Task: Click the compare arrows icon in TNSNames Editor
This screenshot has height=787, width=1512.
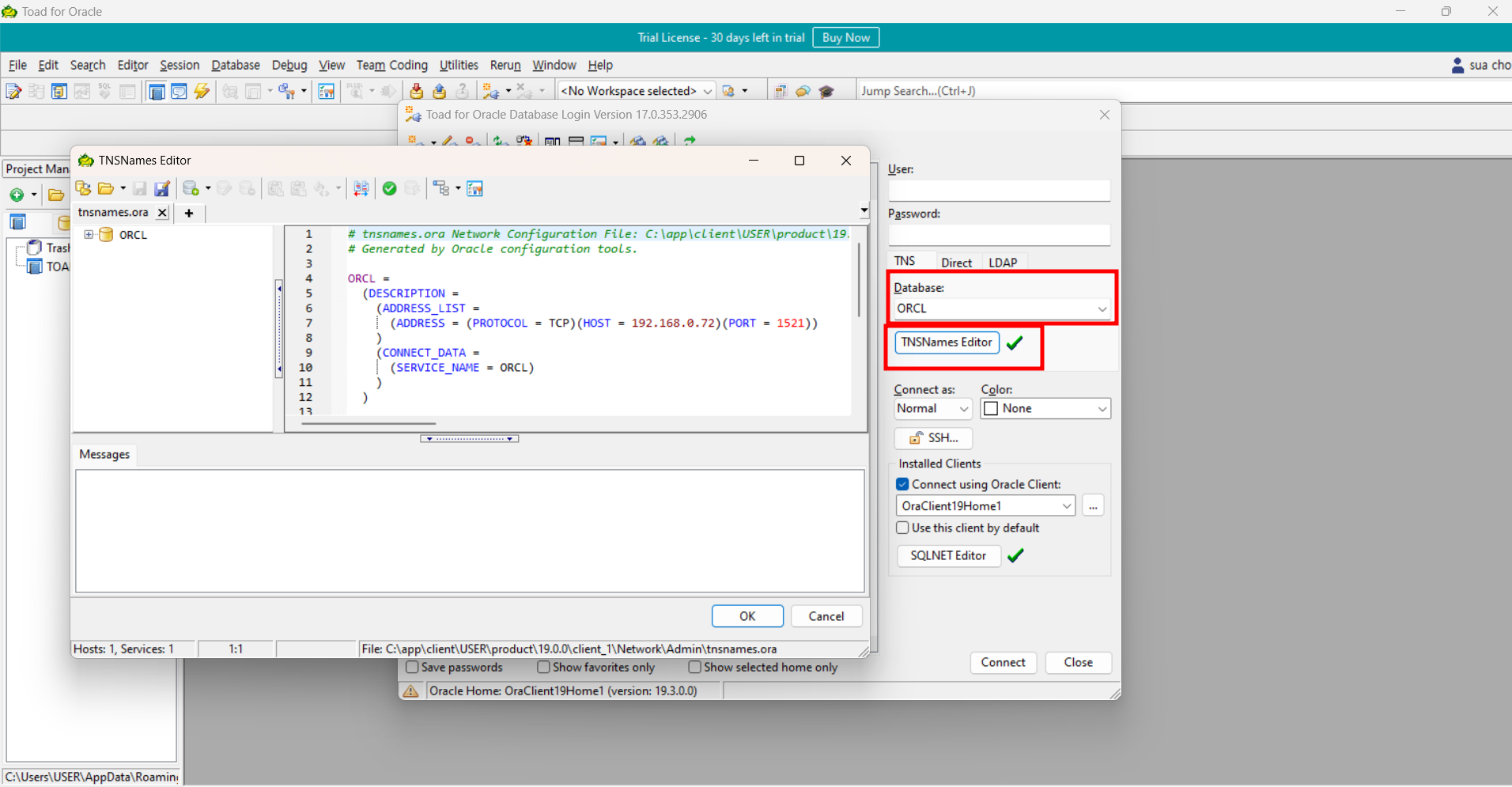Action: tap(361, 188)
